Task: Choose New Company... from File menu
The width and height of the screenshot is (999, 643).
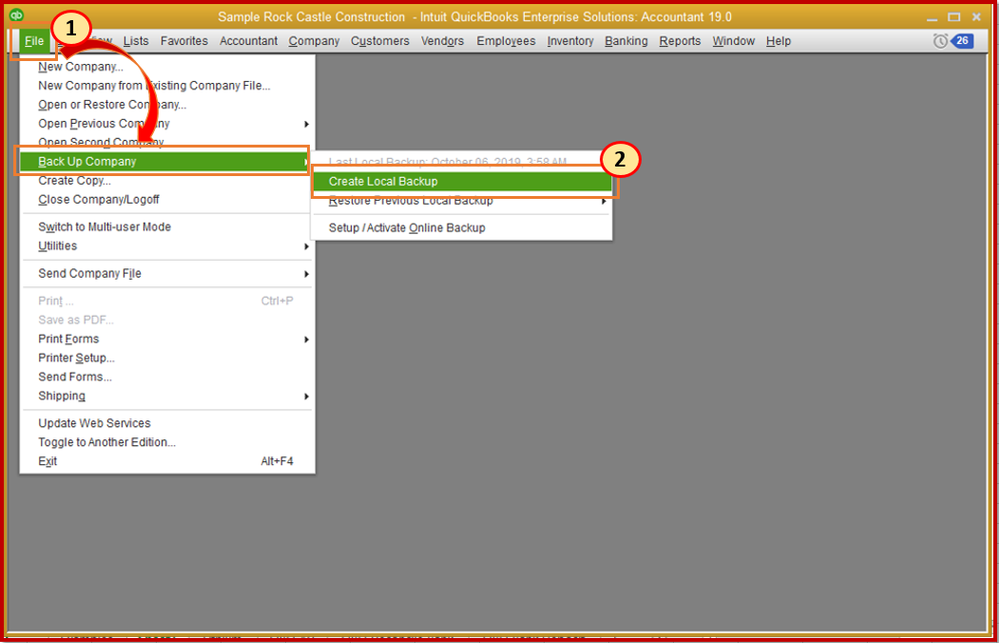Action: coord(167,67)
